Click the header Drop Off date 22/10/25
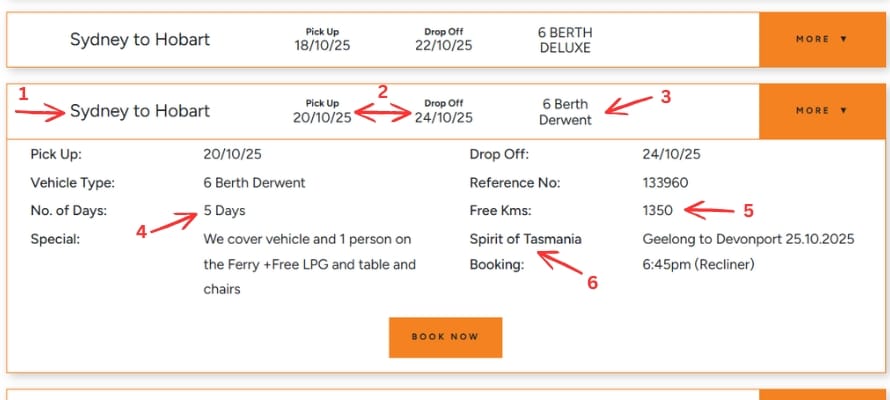Image resolution: width=890 pixels, height=400 pixels. tap(443, 45)
